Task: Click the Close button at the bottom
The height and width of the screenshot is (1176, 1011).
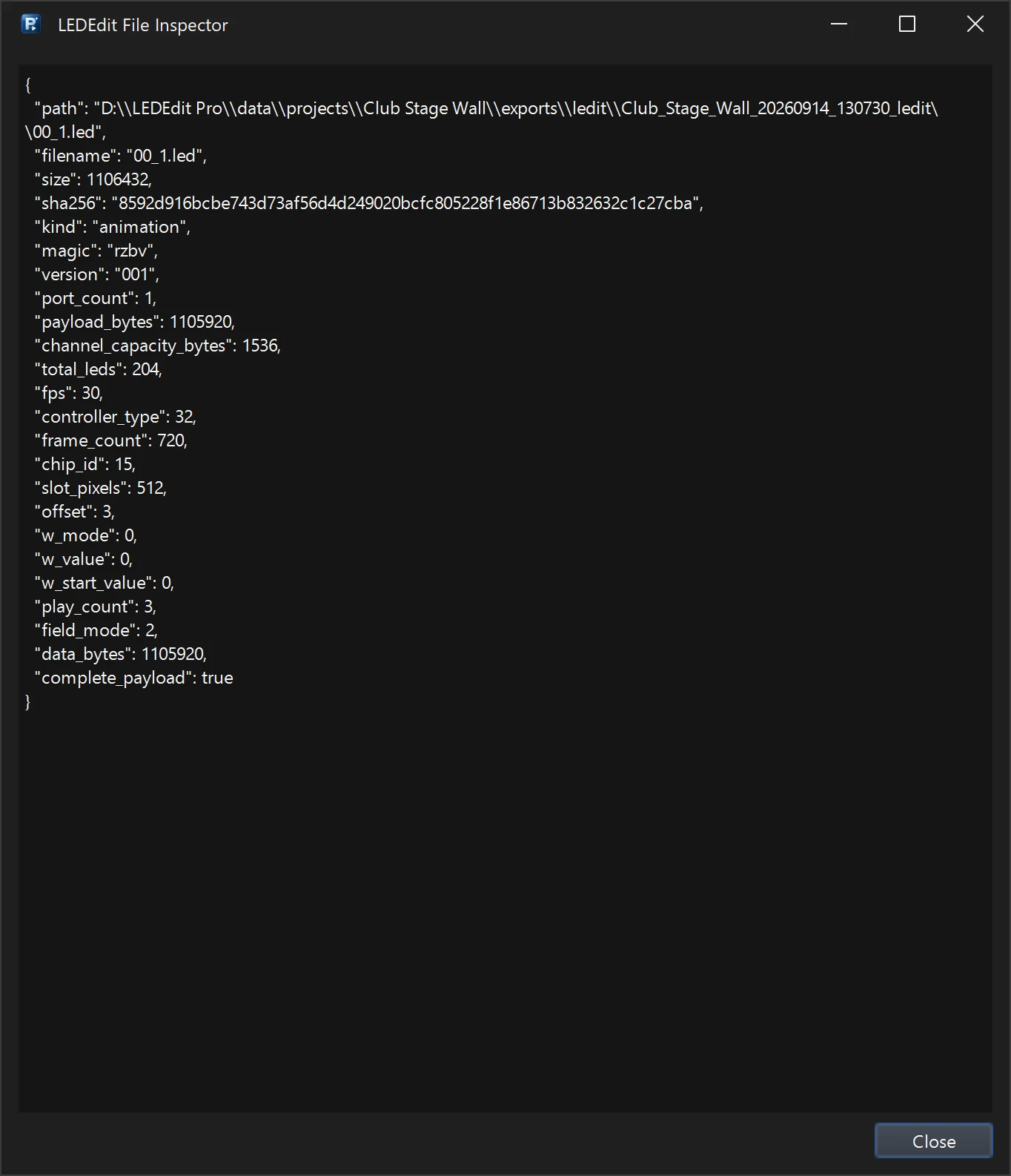Action: [934, 1141]
